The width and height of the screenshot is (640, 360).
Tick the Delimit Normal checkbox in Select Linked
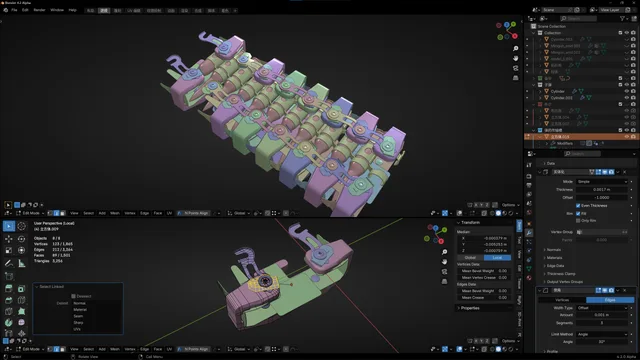pos(80,303)
